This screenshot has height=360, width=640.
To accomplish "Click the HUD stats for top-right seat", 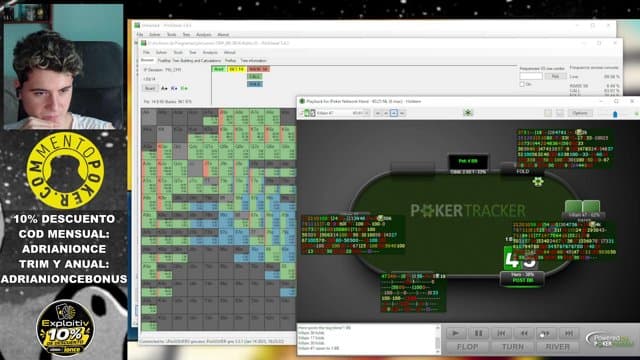I will [565, 149].
